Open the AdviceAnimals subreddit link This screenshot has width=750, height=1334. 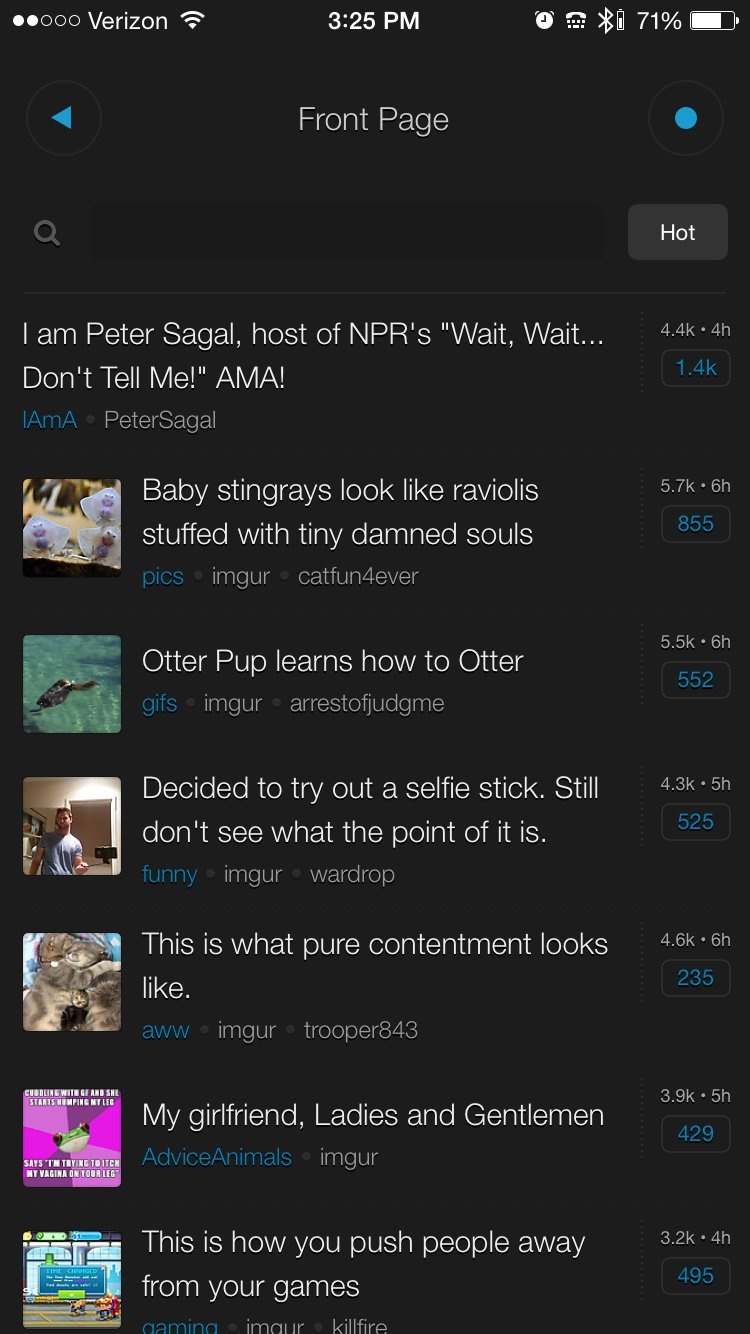217,1157
